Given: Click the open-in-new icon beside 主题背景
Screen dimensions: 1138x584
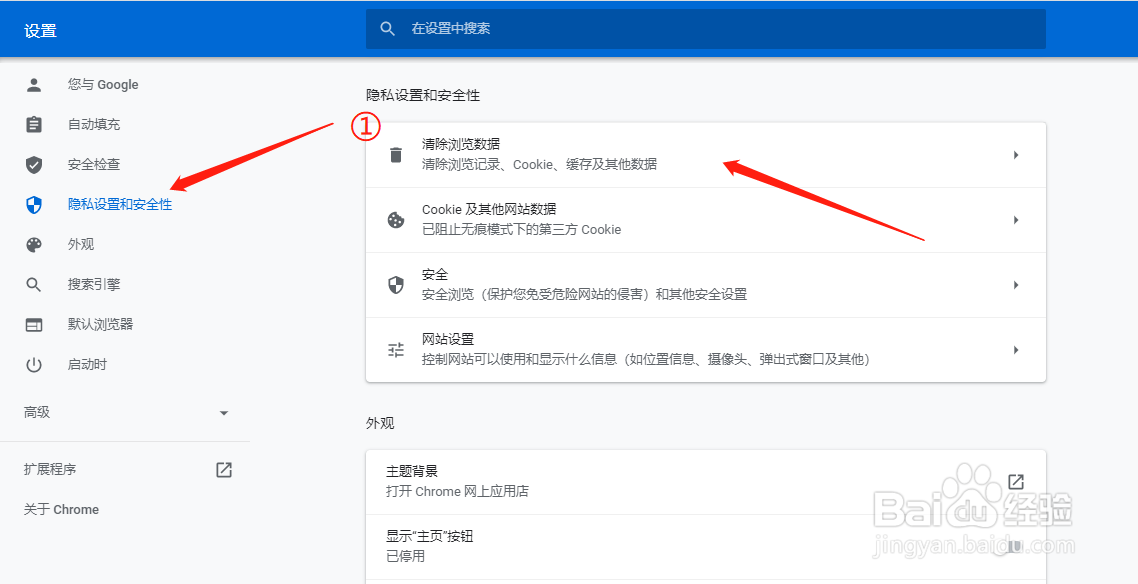Looking at the screenshot, I should point(1016,480).
